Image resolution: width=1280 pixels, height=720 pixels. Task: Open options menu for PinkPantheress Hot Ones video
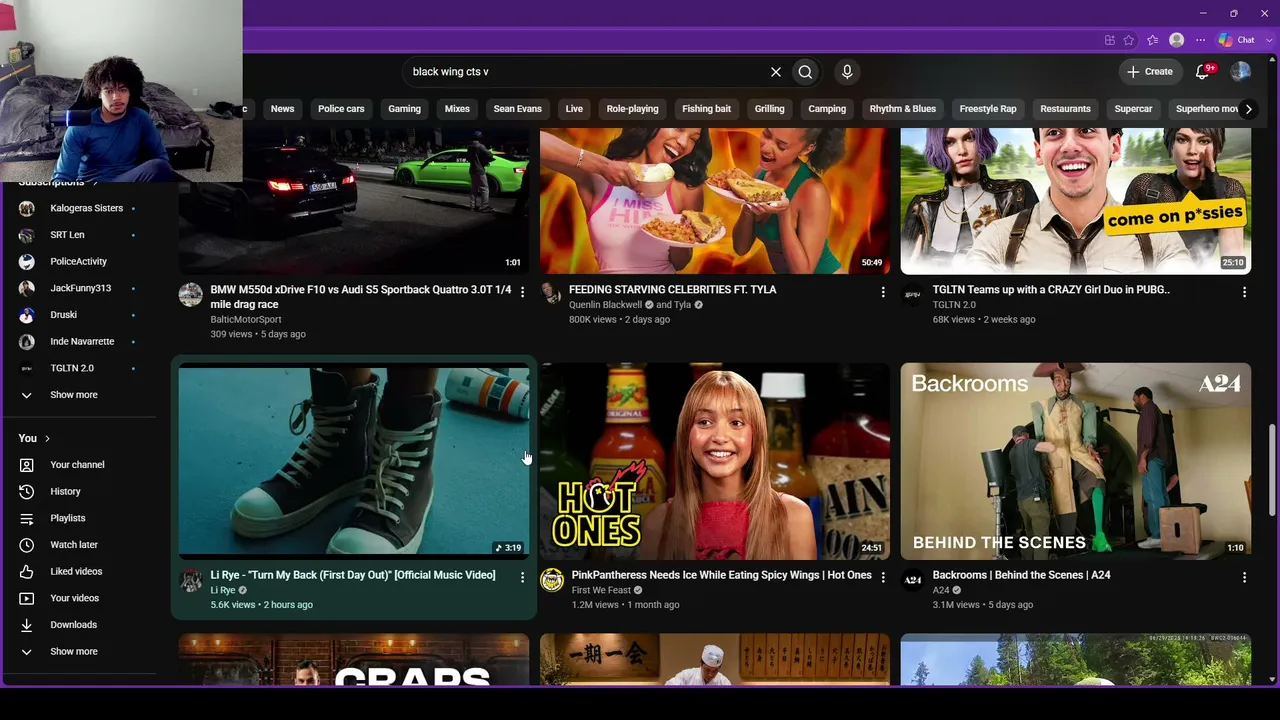(x=883, y=577)
